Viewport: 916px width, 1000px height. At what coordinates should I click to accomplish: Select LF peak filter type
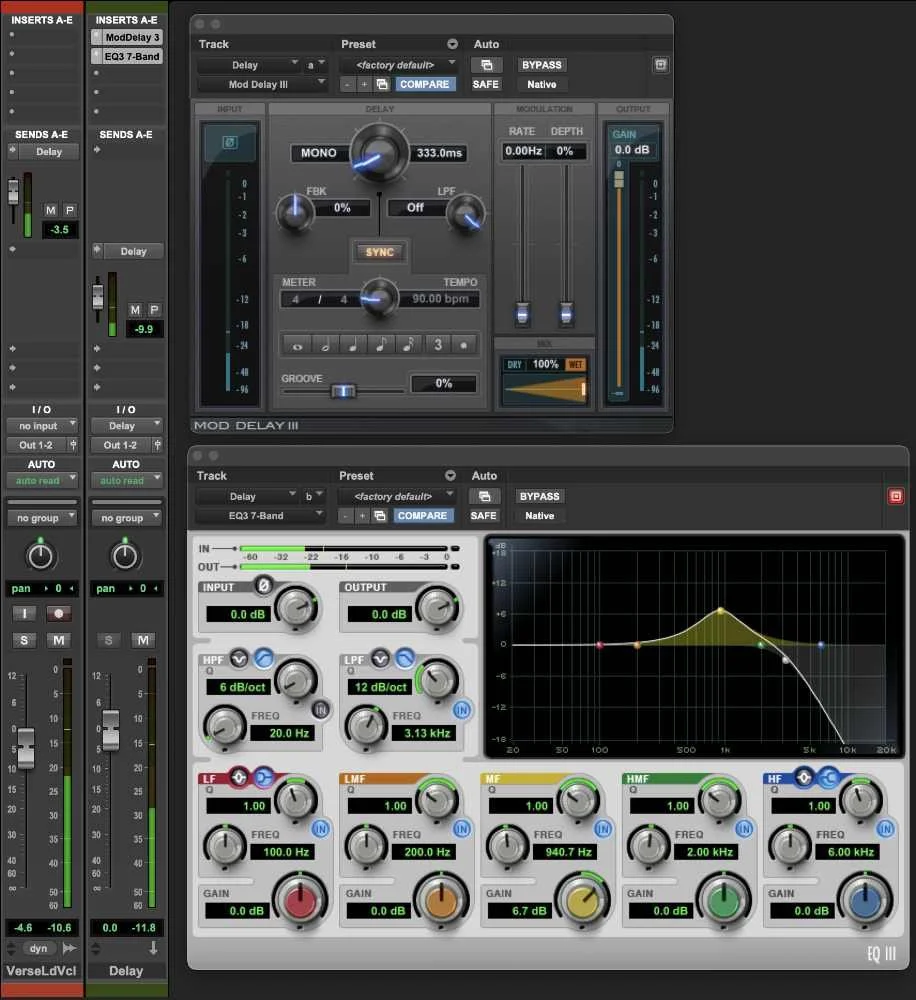click(239, 777)
